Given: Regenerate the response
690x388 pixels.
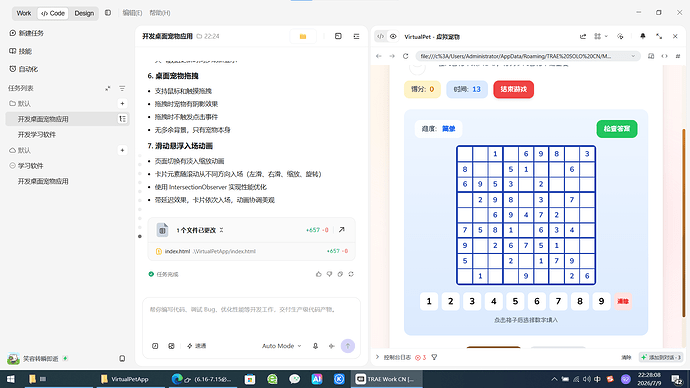Looking at the screenshot, I should click(351, 274).
